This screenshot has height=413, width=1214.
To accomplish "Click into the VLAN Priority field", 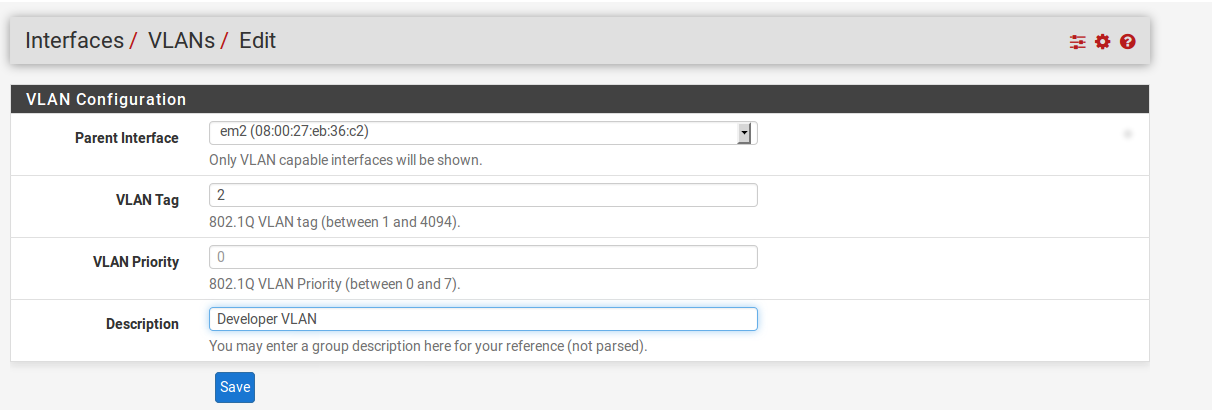I will [483, 257].
